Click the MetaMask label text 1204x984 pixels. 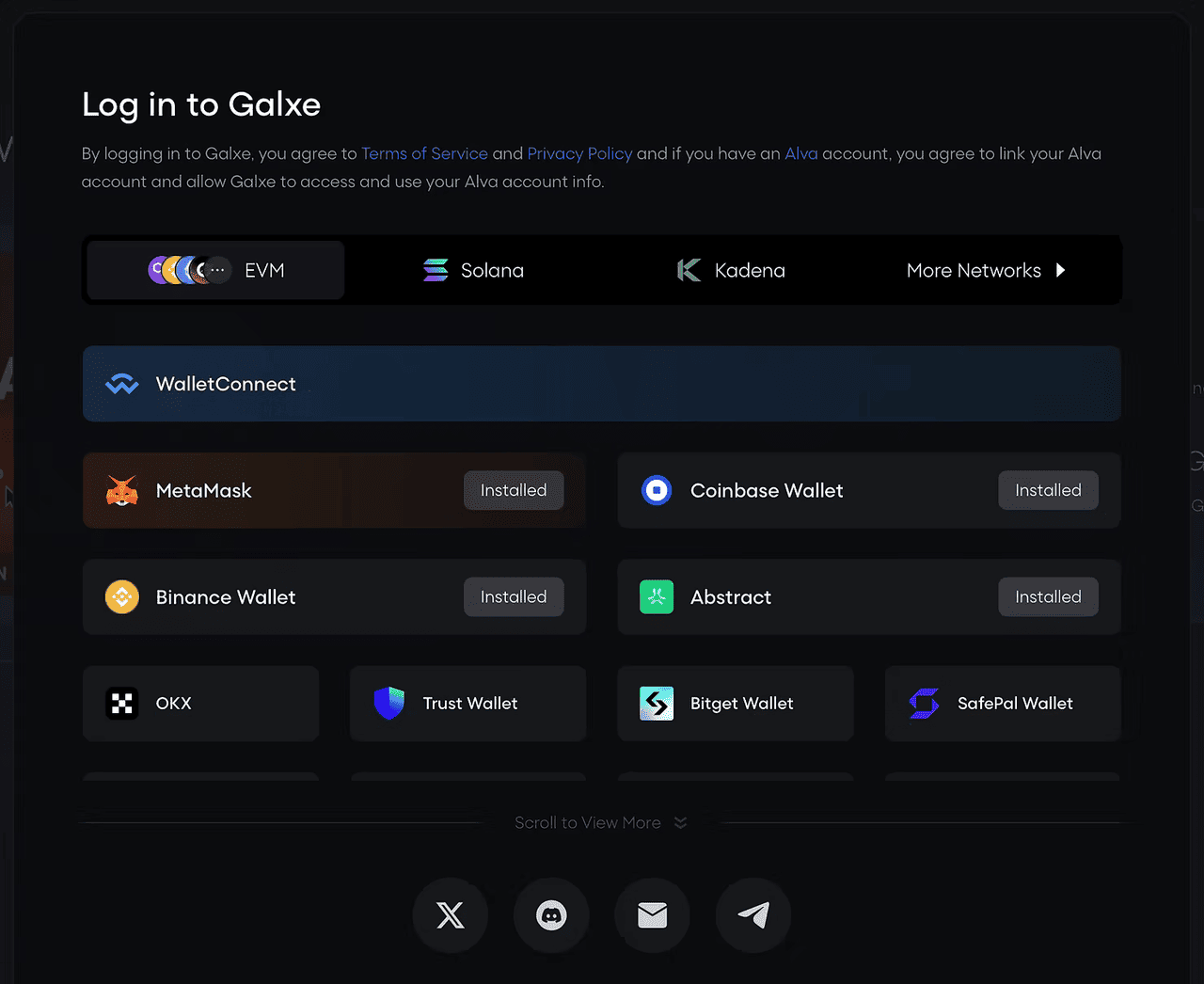pos(204,490)
